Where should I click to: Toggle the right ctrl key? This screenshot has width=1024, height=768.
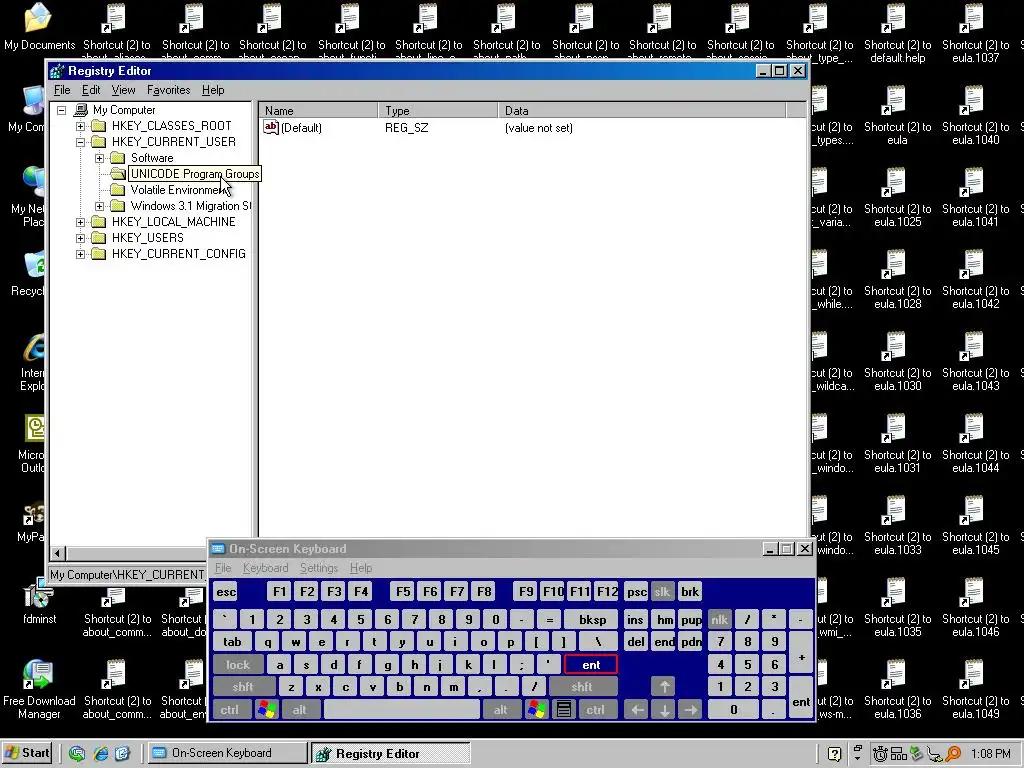pos(595,710)
